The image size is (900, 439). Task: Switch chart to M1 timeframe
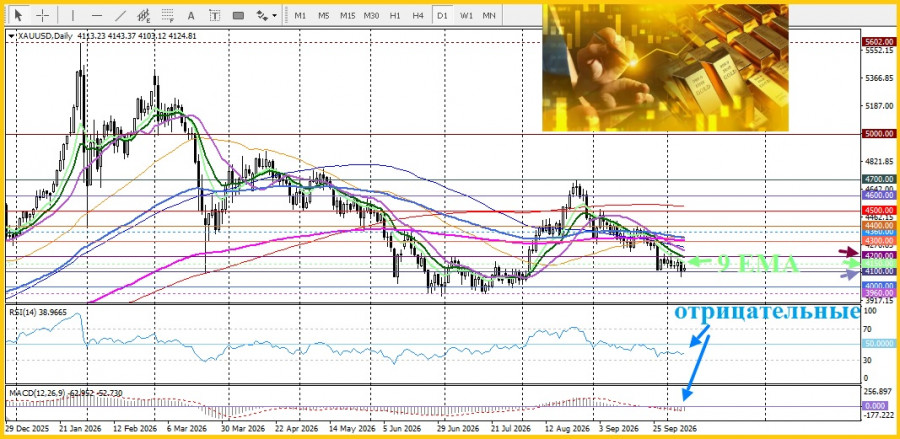pyautogui.click(x=300, y=15)
